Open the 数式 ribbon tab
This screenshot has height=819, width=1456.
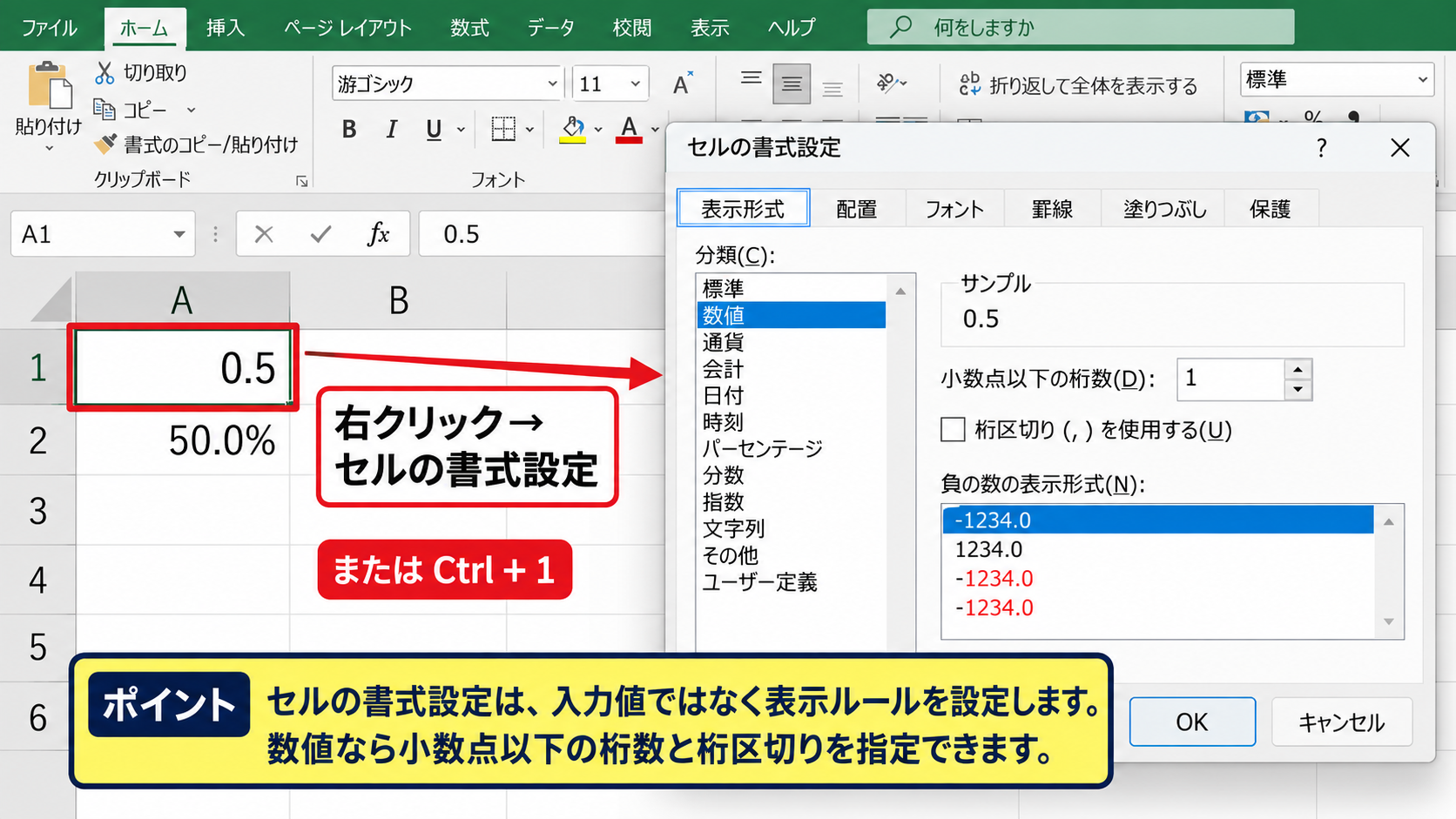[469, 28]
